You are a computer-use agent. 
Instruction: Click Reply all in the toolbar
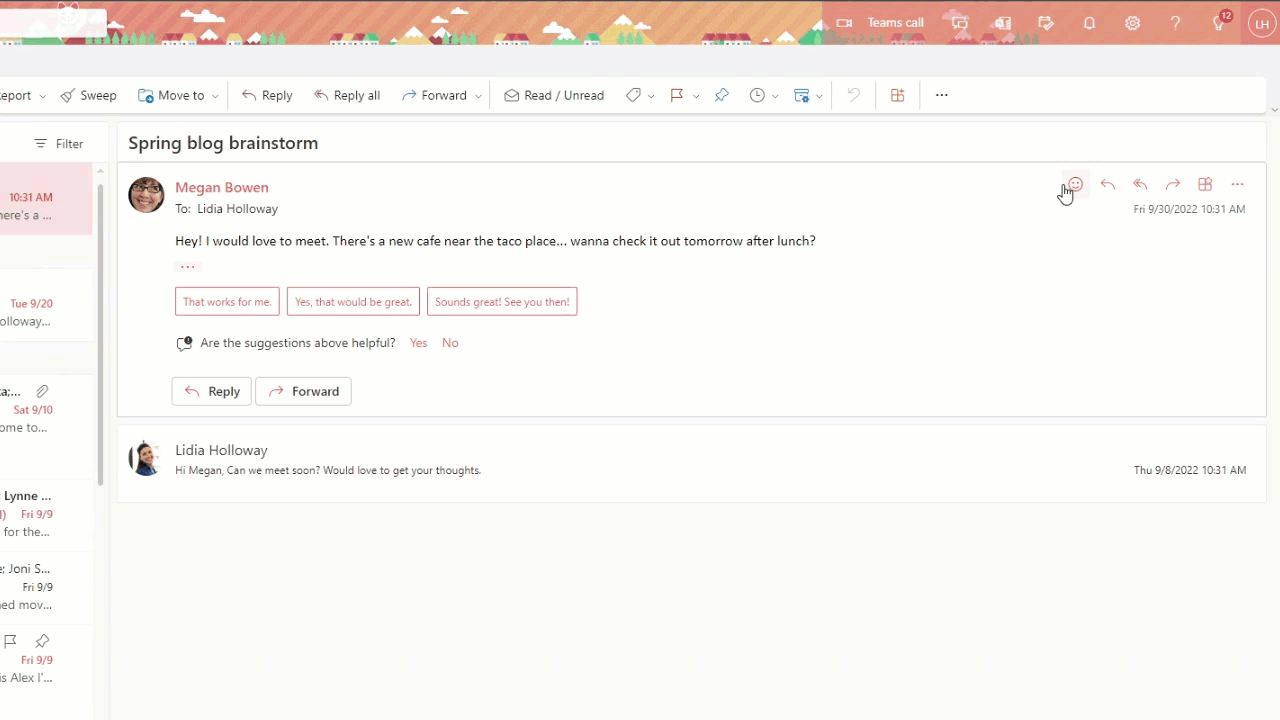click(347, 95)
